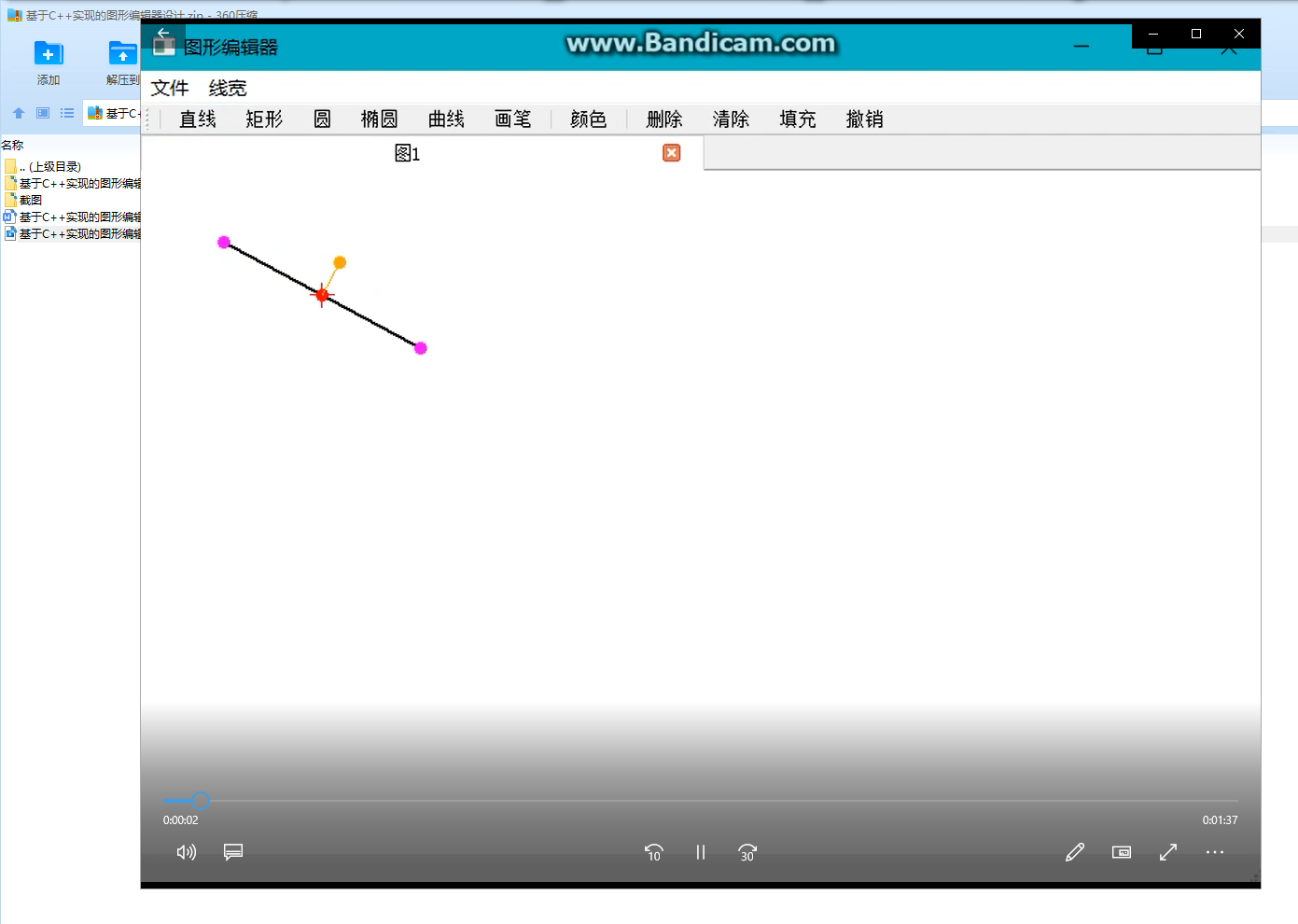This screenshot has height=924, width=1298.
Task: Enter fullscreen video mode
Action: pos(1168,852)
